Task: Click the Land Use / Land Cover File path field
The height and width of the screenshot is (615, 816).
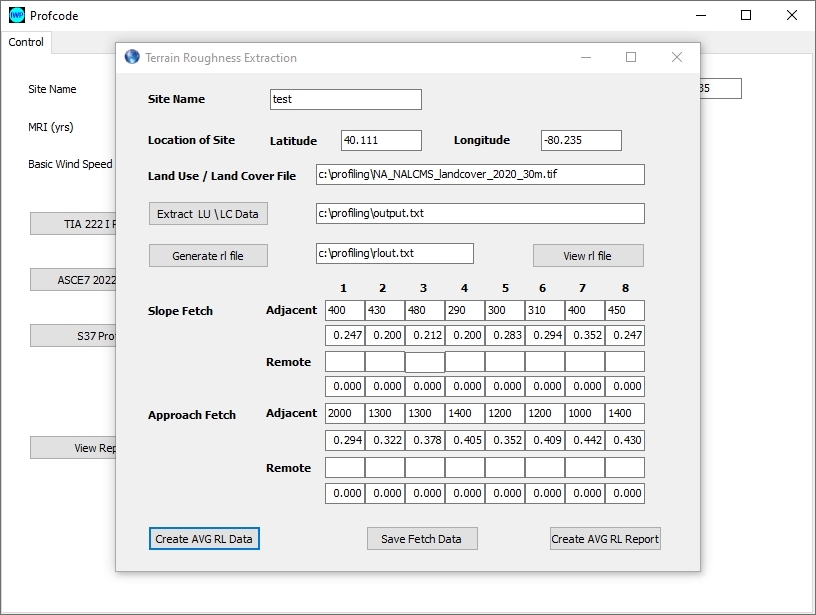Action: (480, 175)
